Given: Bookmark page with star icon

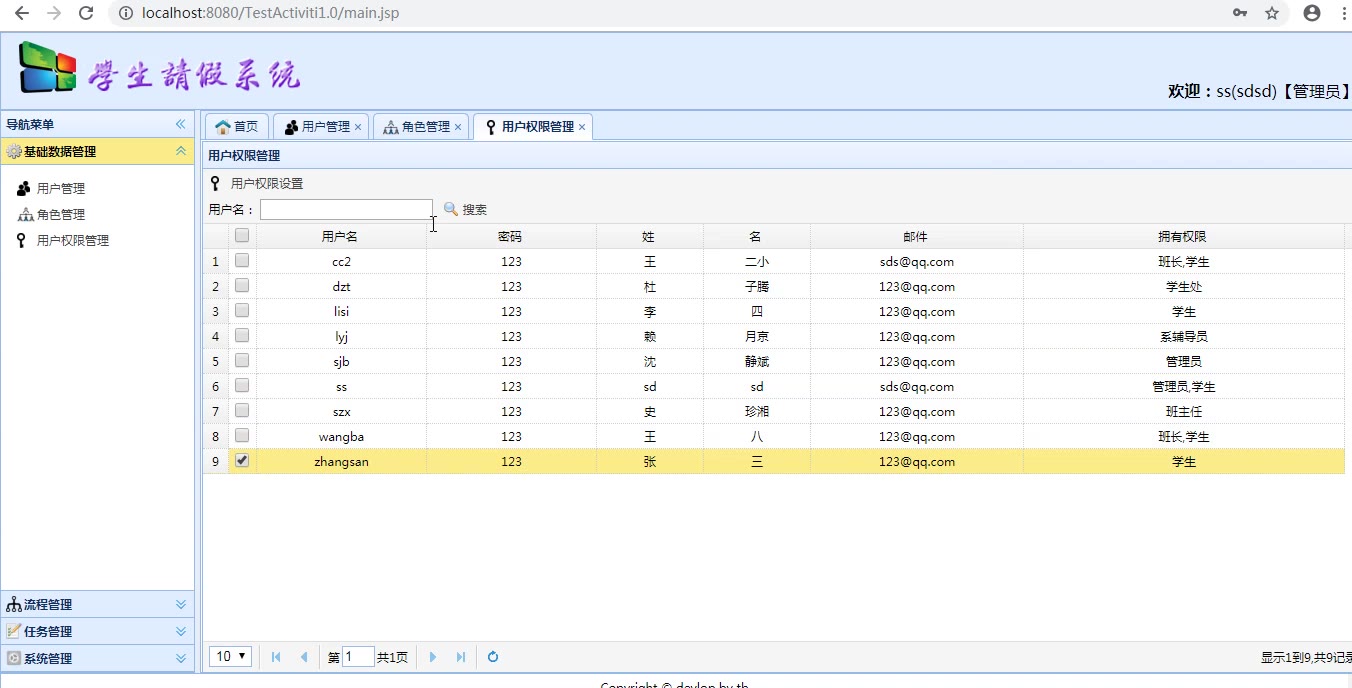Looking at the screenshot, I should (x=1272, y=13).
